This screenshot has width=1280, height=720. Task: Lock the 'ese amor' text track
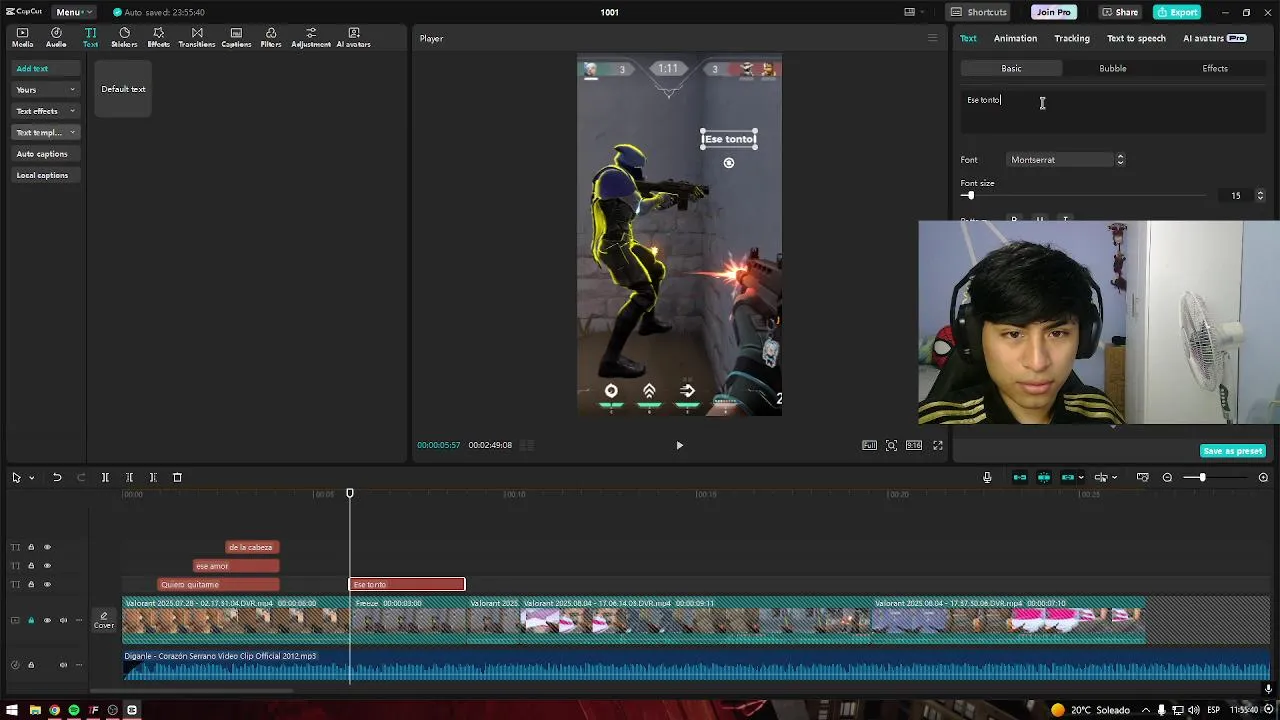click(31, 566)
